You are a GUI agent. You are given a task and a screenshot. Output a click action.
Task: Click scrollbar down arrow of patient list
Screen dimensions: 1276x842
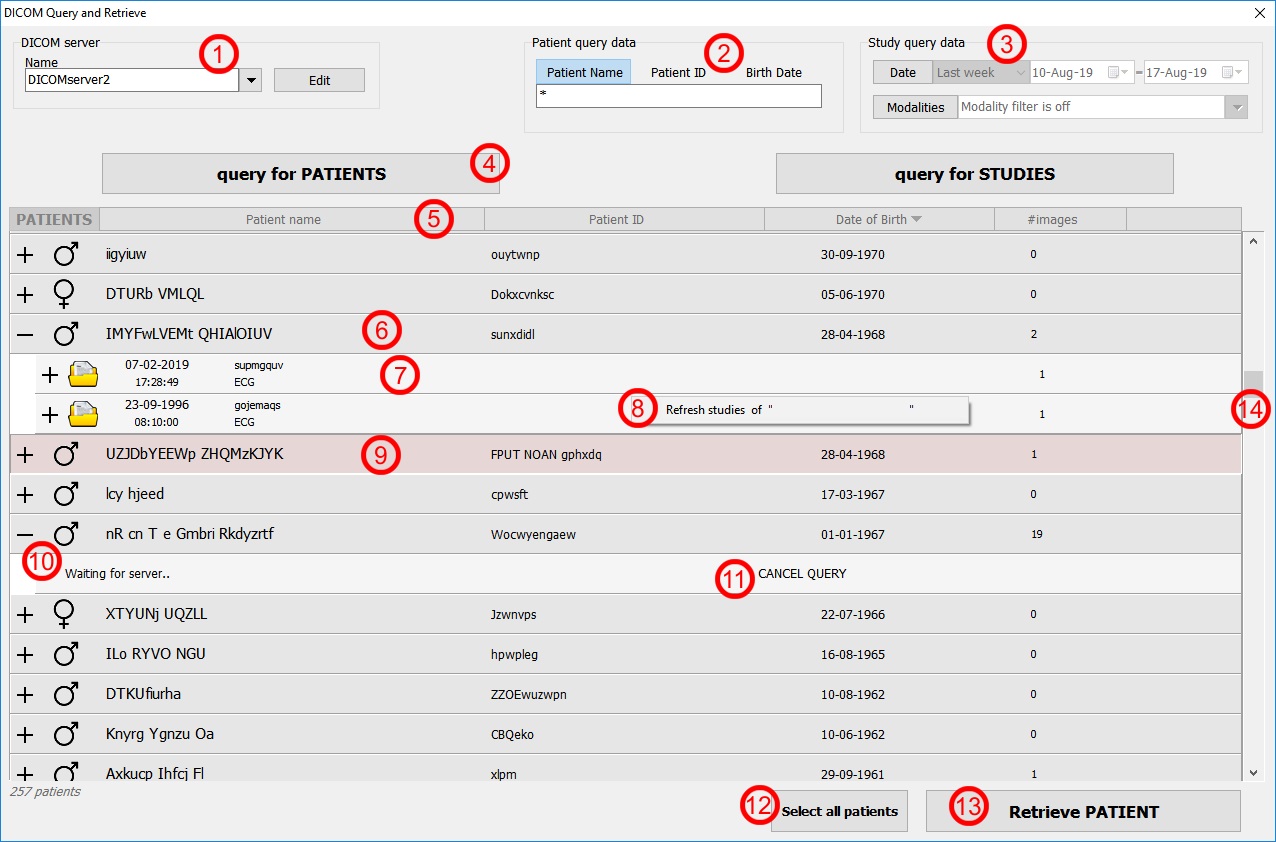coord(1254,772)
